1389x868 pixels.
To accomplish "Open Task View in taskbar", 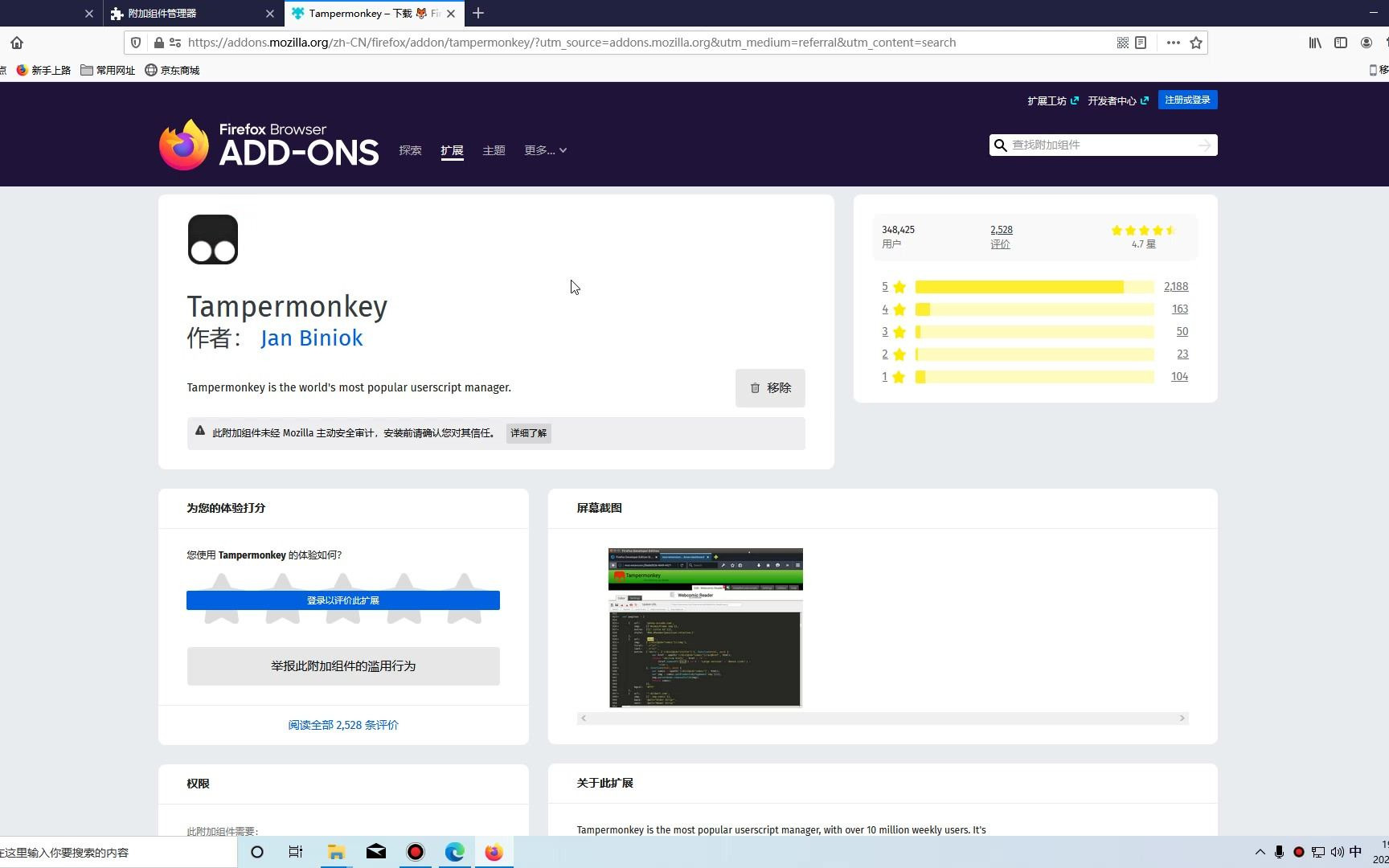I will (296, 852).
